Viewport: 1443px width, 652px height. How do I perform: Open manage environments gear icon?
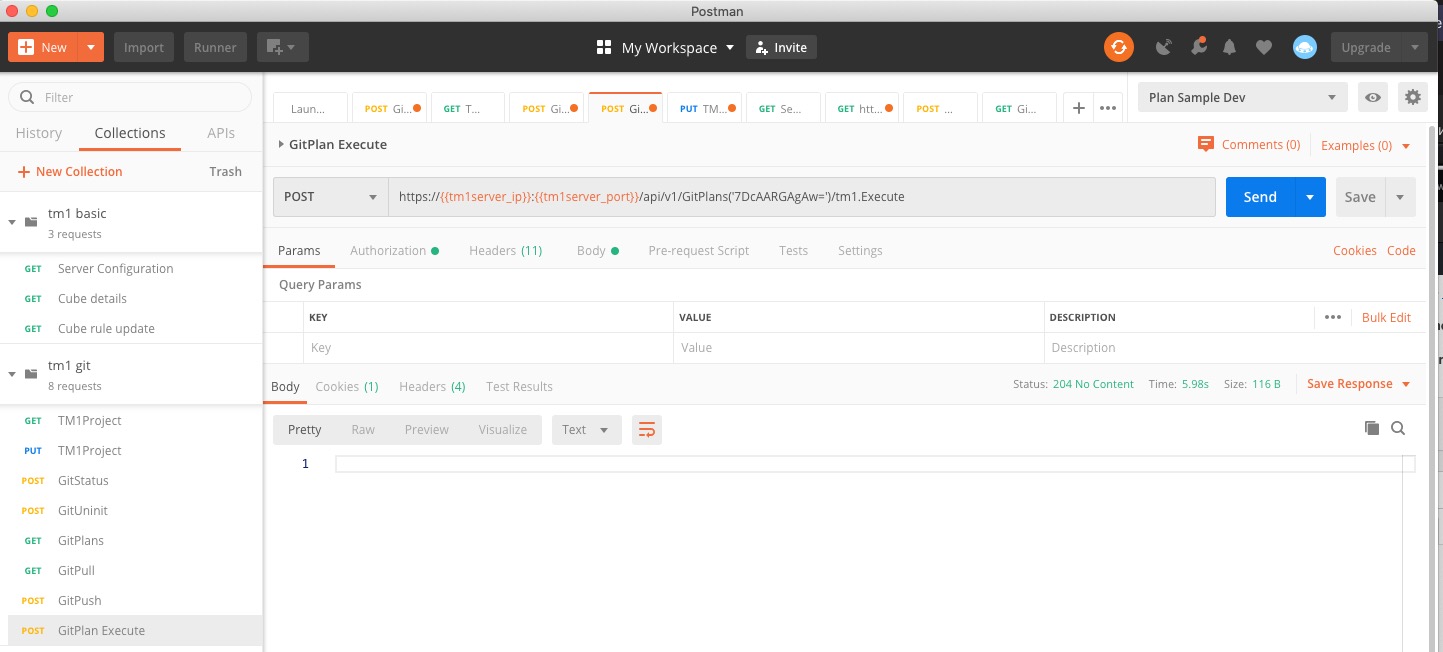[x=1412, y=97]
